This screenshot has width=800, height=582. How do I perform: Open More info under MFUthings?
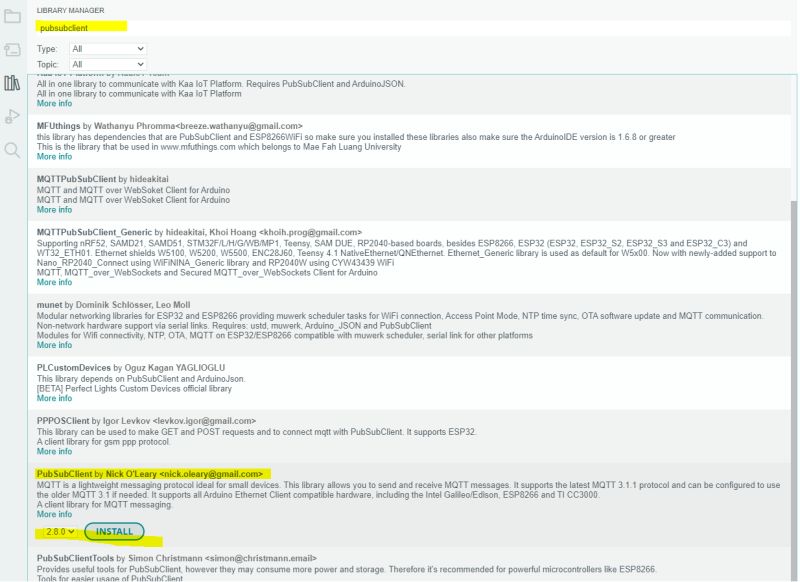54,157
